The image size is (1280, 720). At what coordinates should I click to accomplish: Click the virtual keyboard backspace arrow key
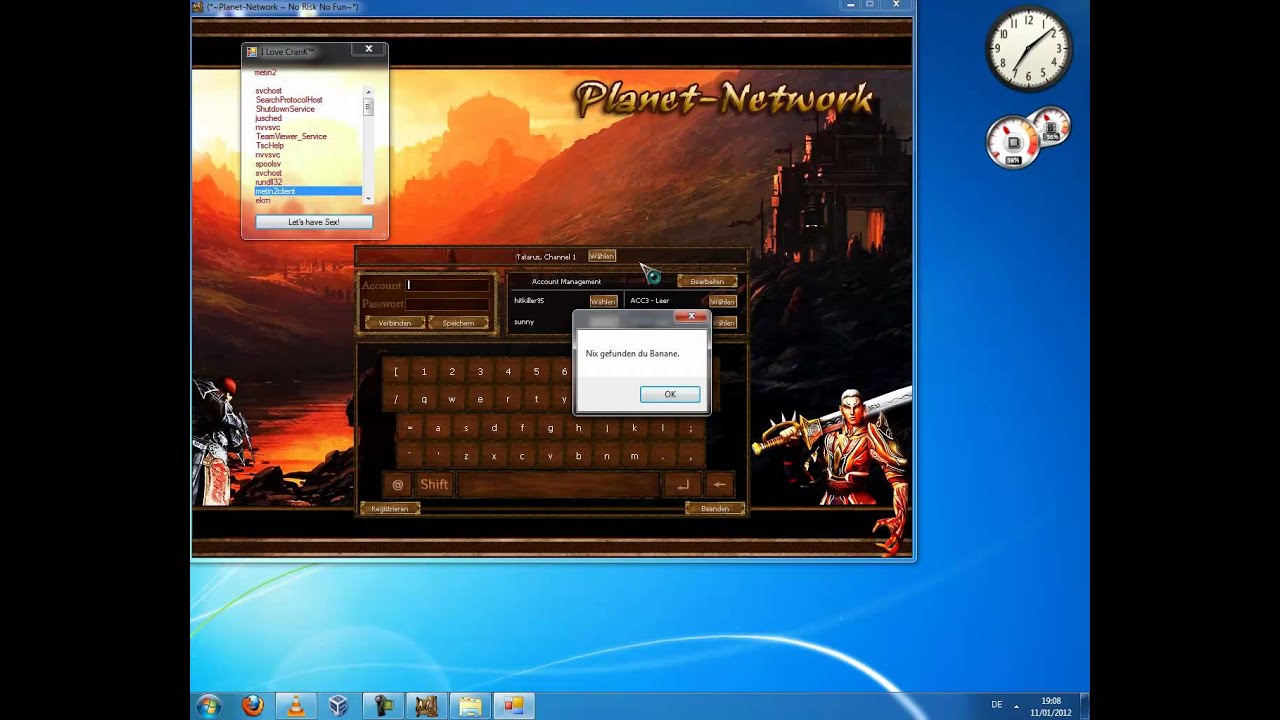[x=719, y=484]
